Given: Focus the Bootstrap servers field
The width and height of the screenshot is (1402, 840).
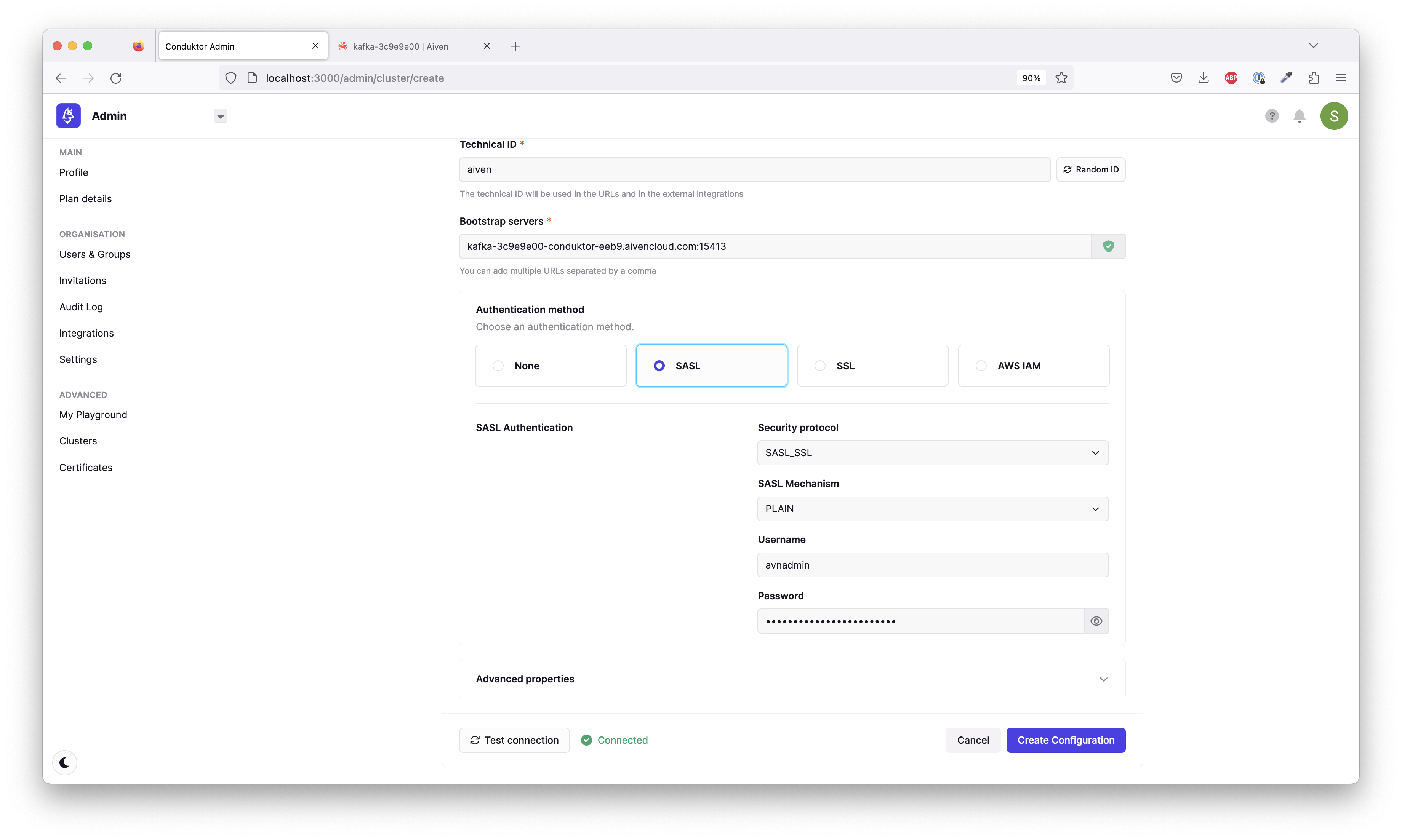Looking at the screenshot, I should (775, 246).
